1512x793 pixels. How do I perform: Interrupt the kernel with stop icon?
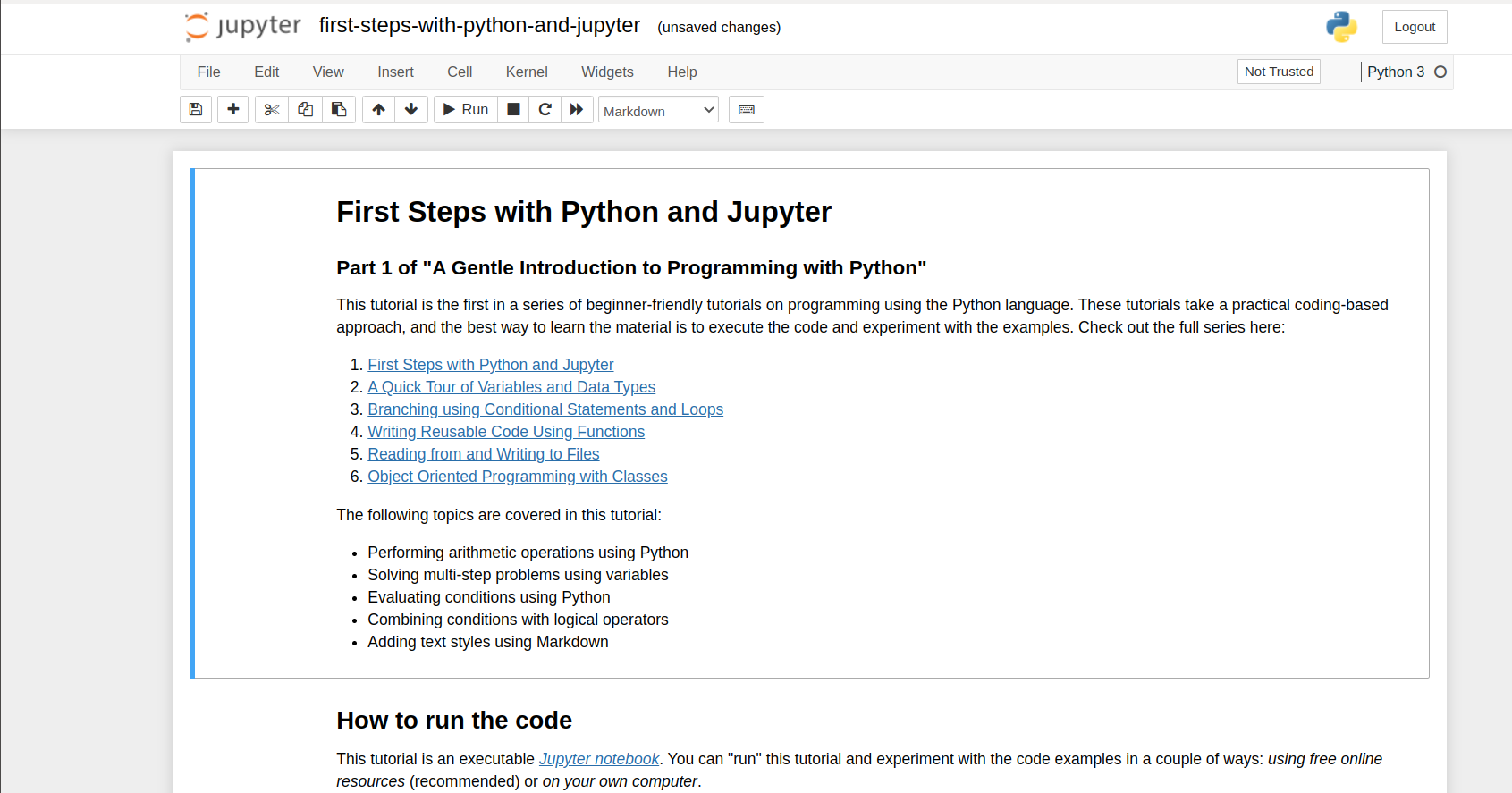tap(513, 109)
